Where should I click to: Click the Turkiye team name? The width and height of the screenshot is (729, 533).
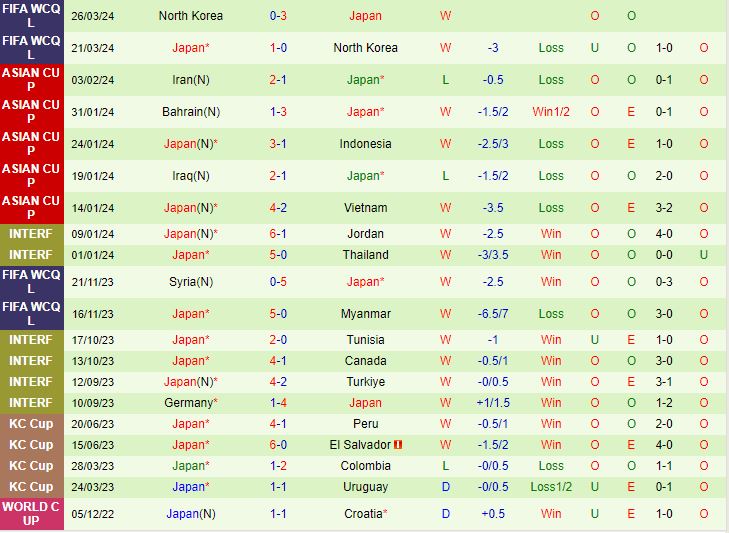click(365, 382)
